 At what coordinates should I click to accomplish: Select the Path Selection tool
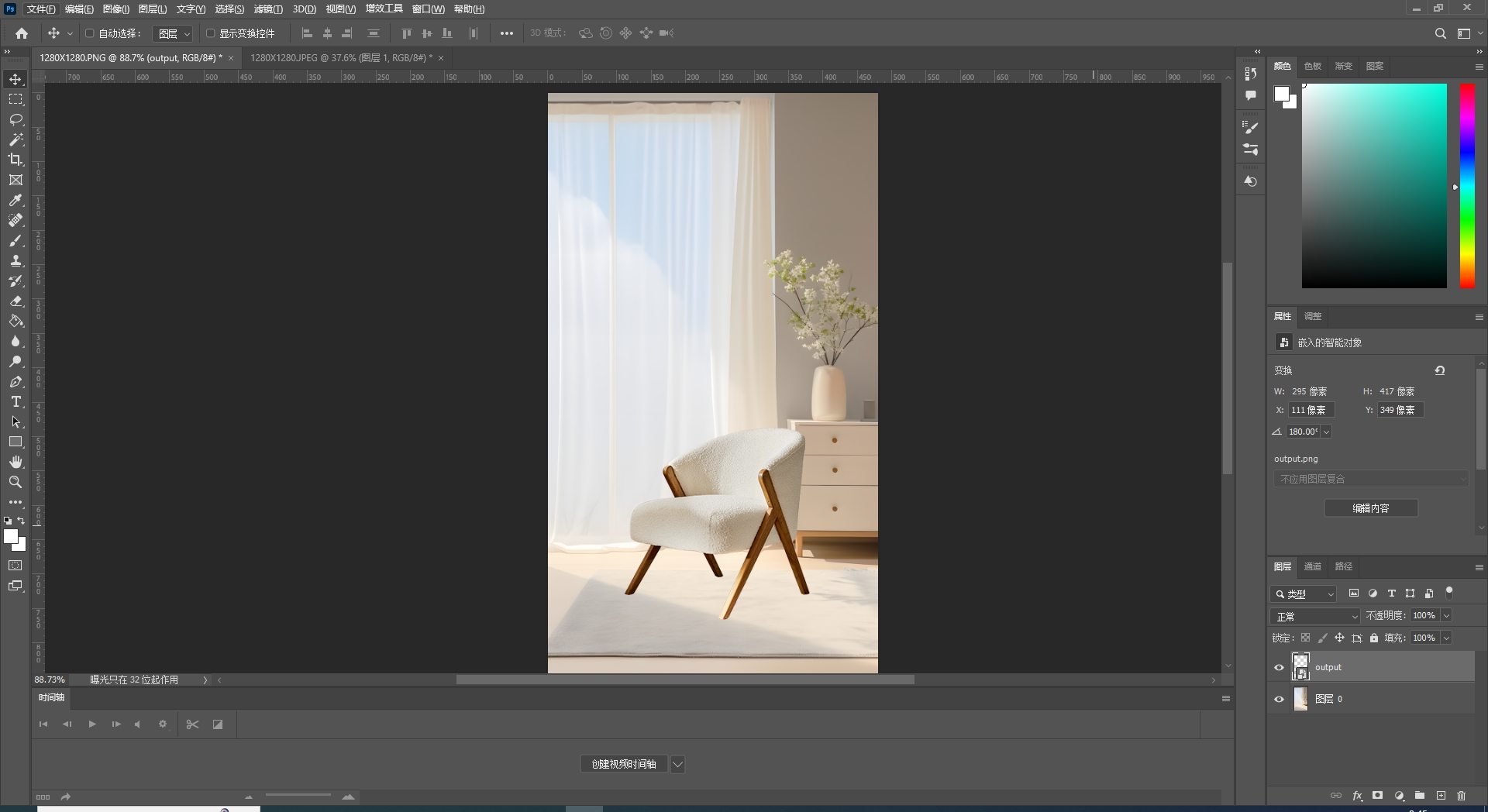(x=15, y=421)
